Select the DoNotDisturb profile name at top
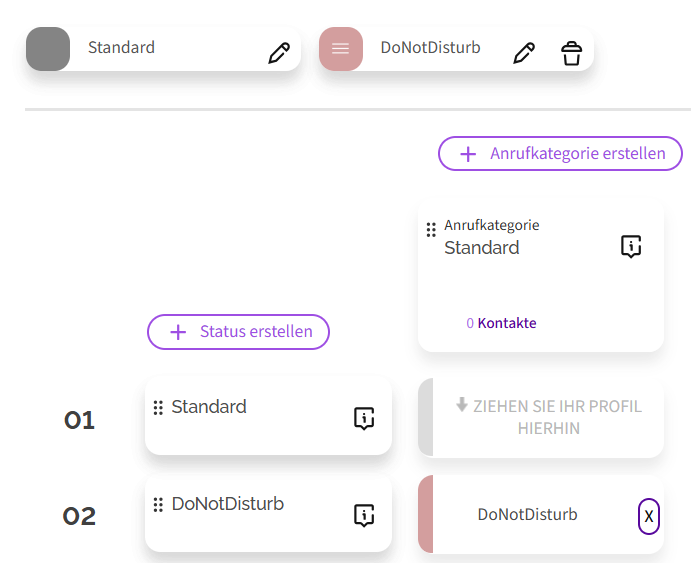 [430, 47]
